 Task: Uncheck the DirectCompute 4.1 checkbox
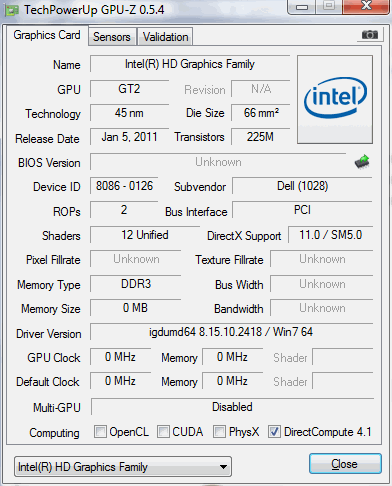click(x=274, y=431)
